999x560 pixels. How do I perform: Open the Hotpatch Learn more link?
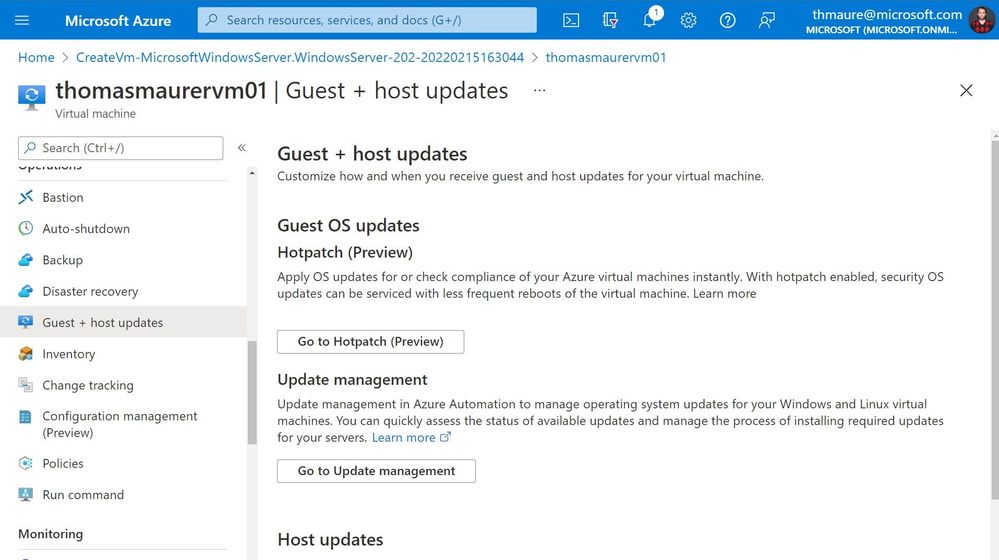point(724,294)
